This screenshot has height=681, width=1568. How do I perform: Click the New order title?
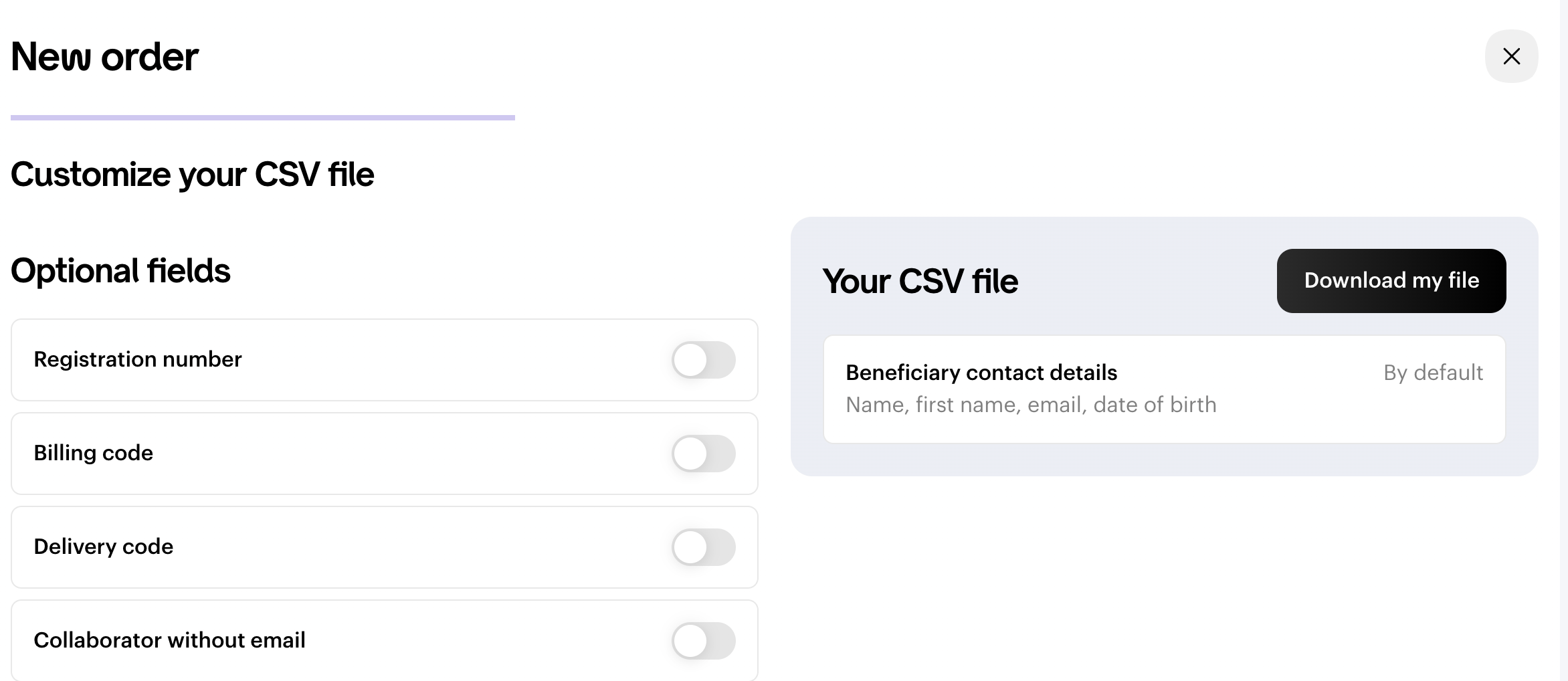coord(104,56)
